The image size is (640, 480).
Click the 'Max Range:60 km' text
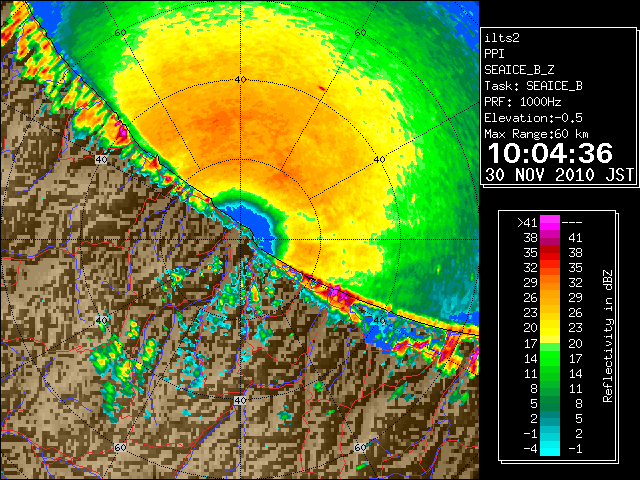(536, 134)
